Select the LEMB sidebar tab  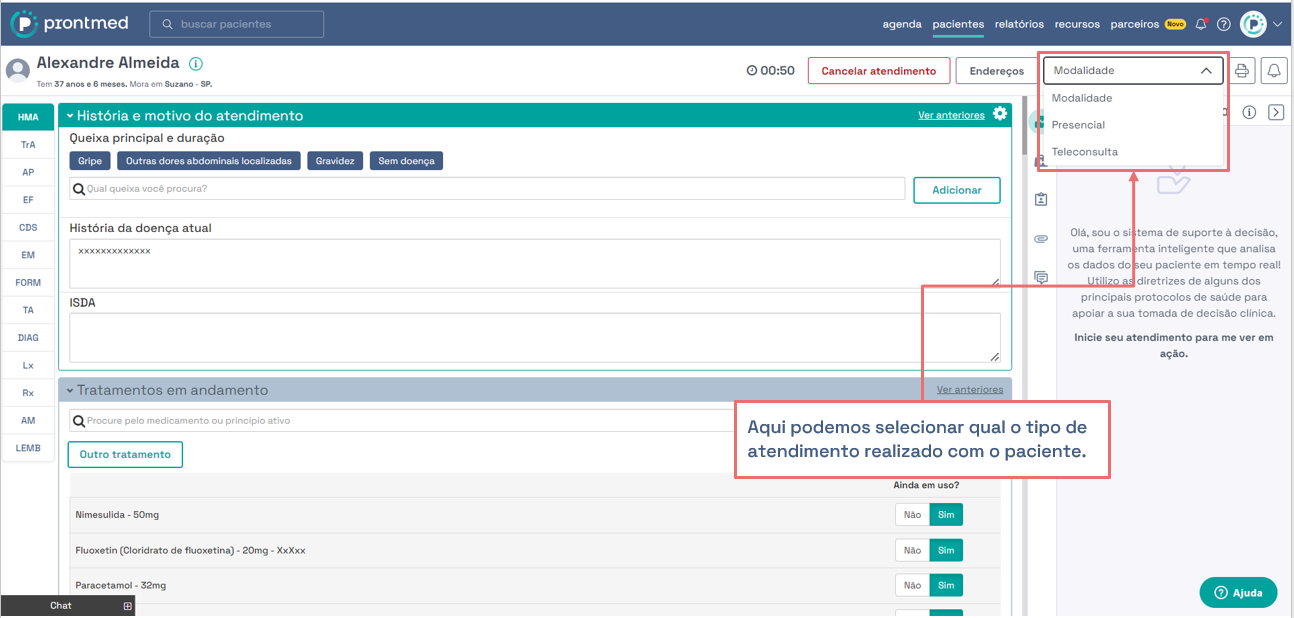coord(28,448)
